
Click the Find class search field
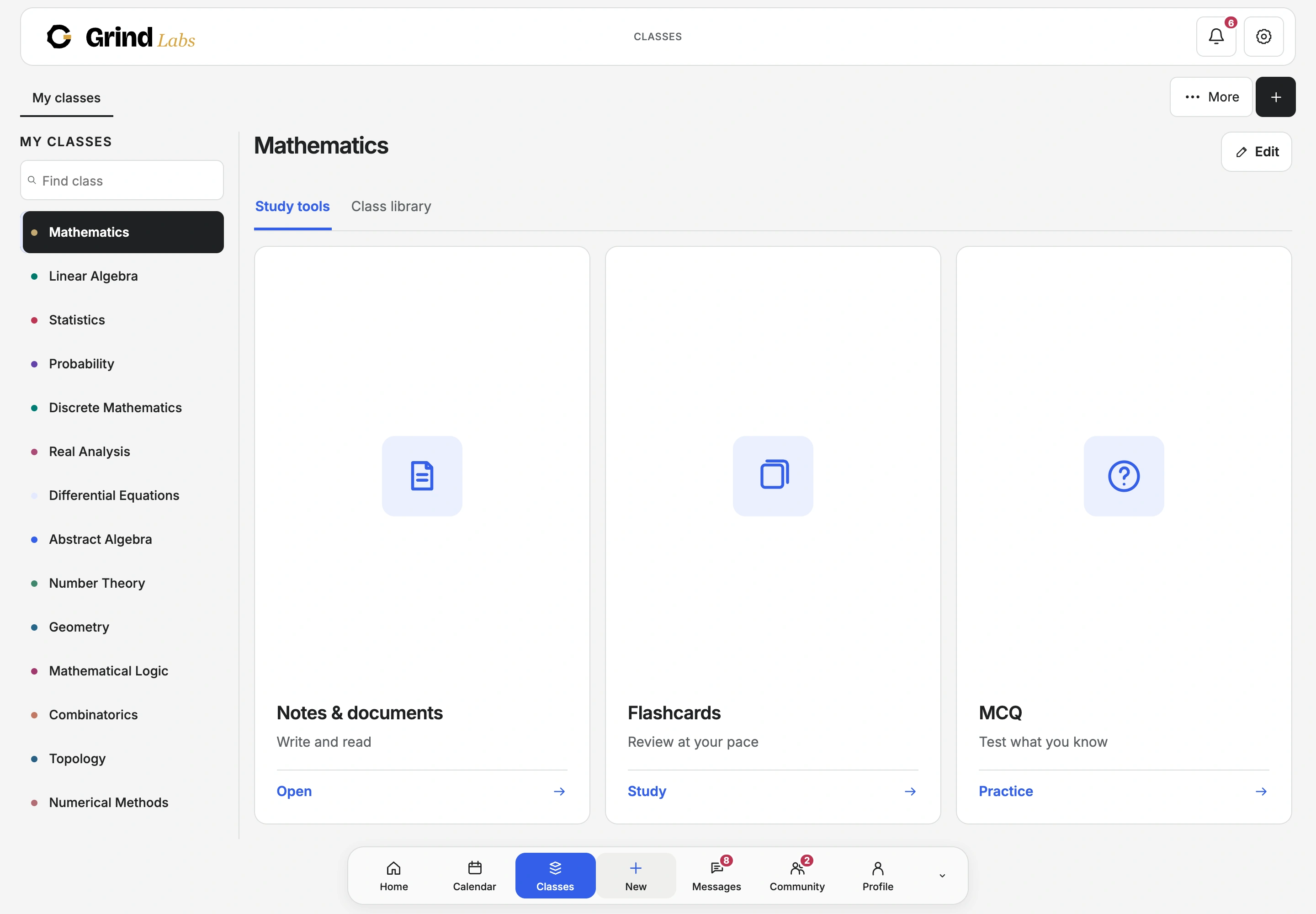click(x=122, y=181)
